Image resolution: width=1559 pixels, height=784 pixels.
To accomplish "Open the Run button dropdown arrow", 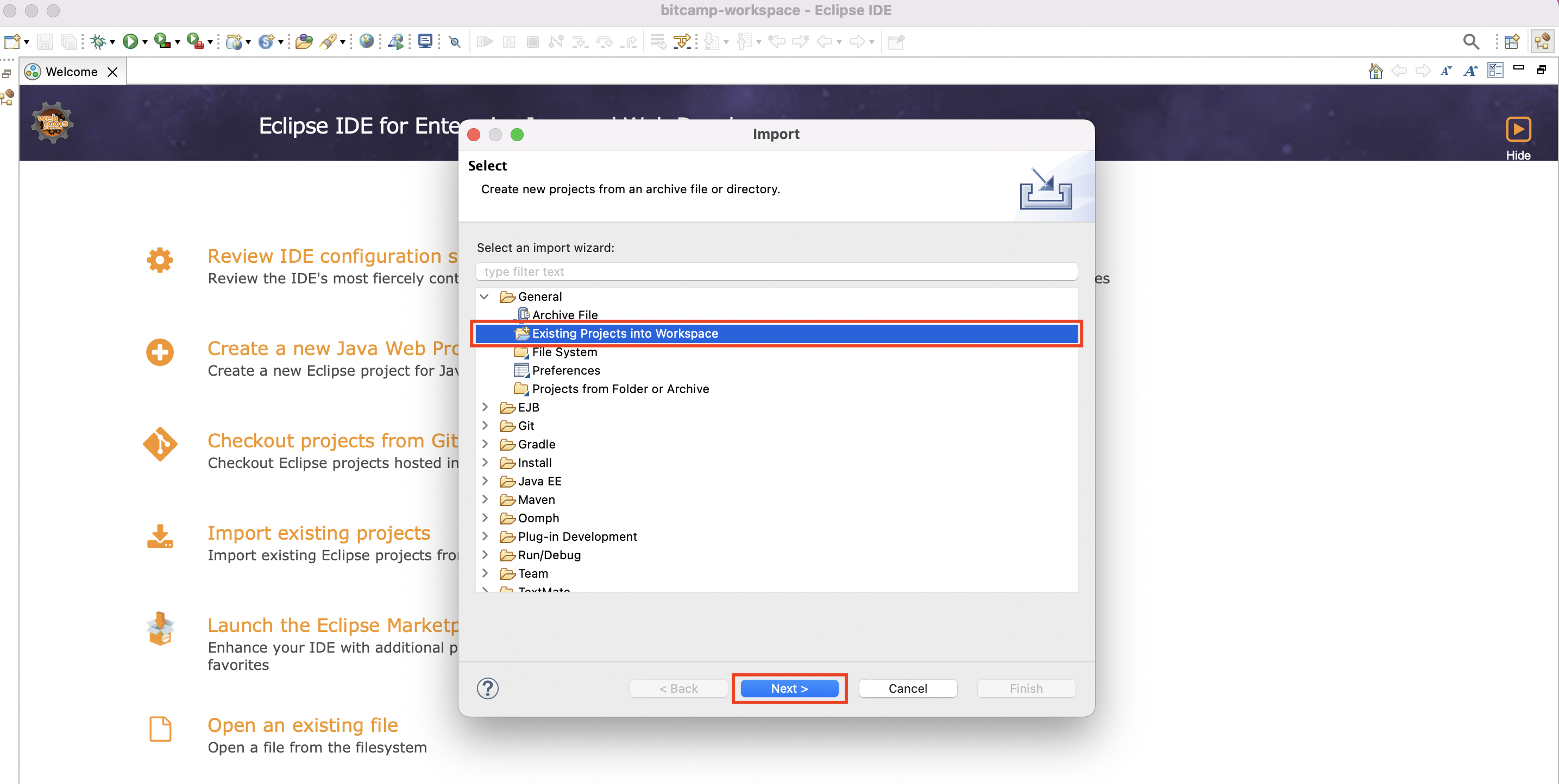I will (x=144, y=42).
